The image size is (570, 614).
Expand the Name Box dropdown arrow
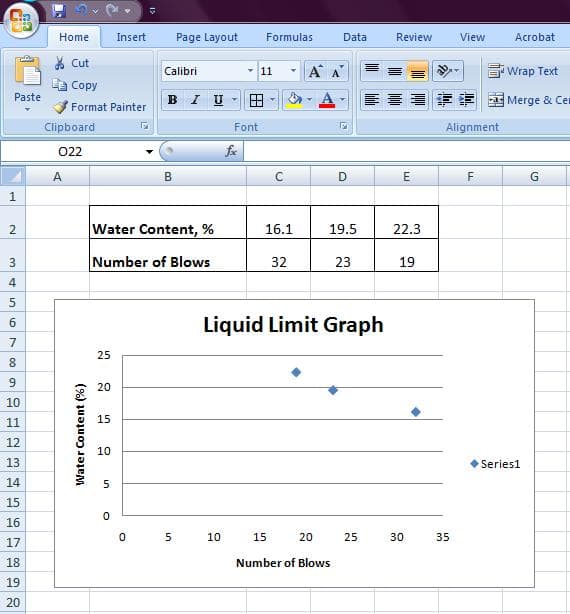[149, 152]
